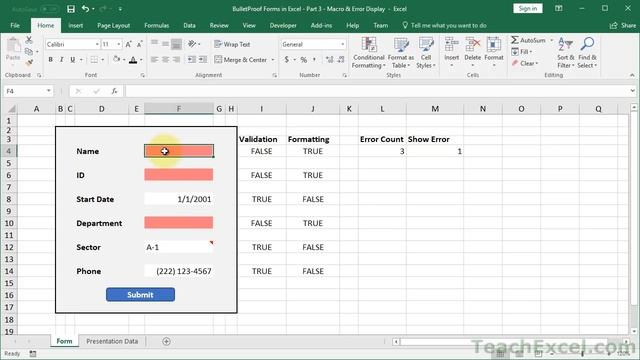Screen dimensions: 640x360
Task: Click the Fill Color paint bucket icon
Action: pos(117,60)
